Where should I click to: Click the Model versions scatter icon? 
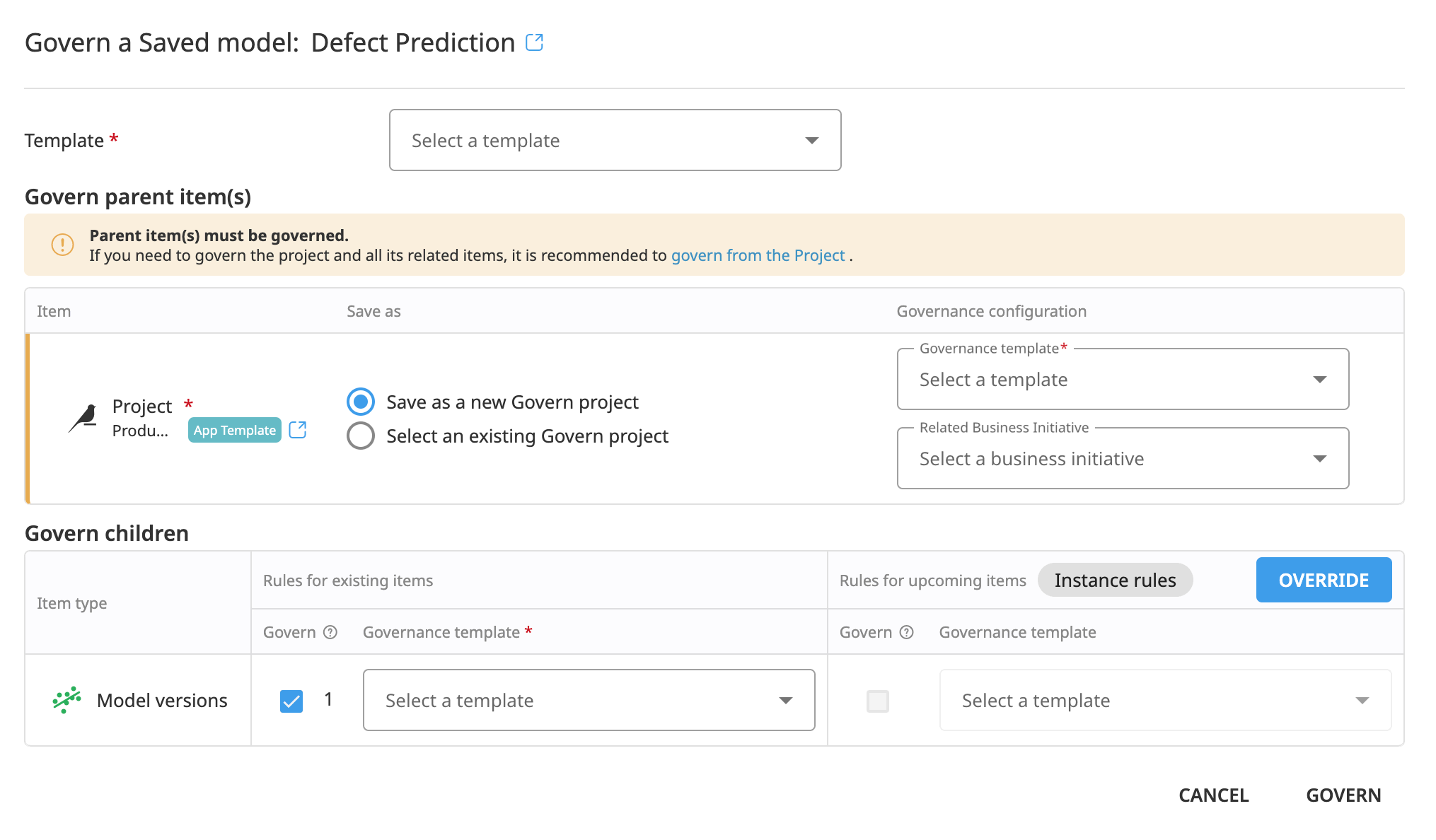tap(66, 700)
